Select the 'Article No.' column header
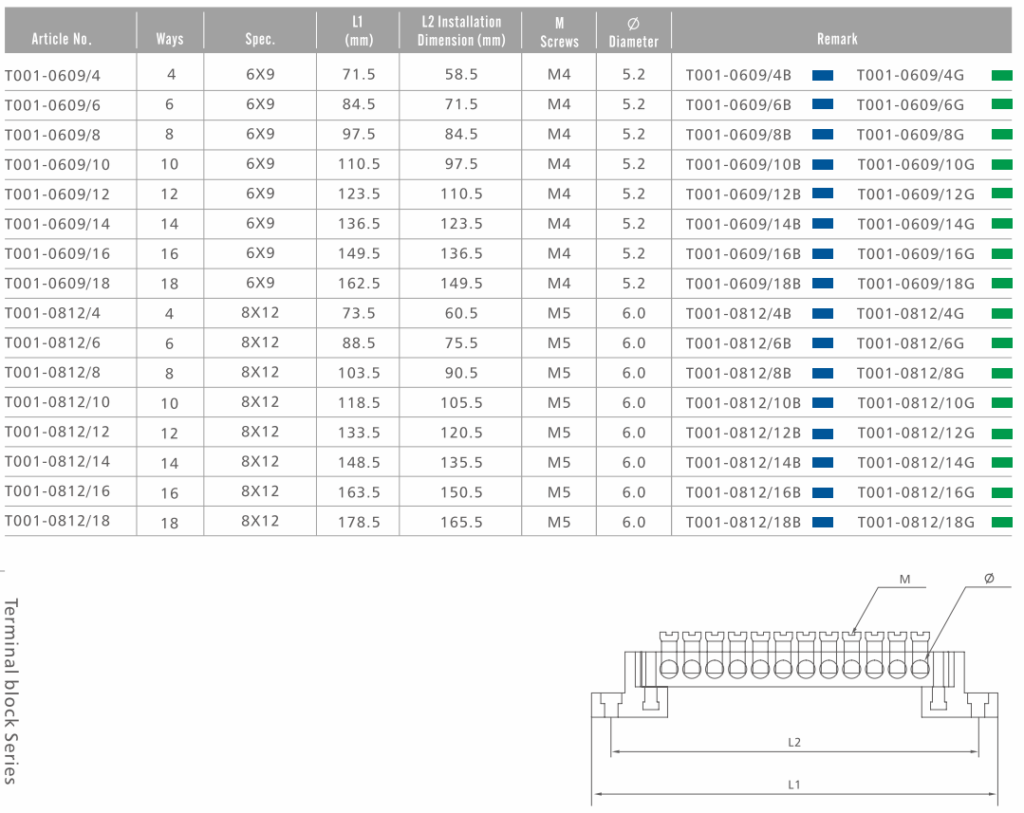 (x=61, y=39)
